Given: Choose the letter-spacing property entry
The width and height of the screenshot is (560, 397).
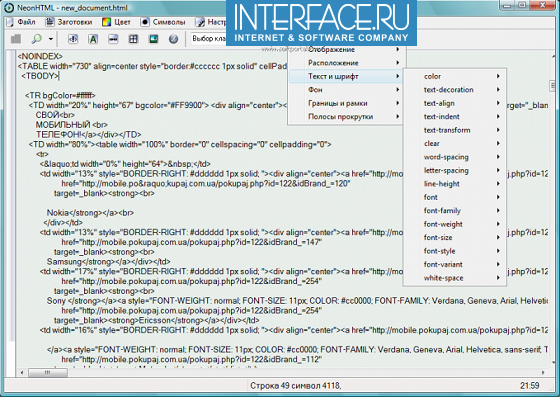Looking at the screenshot, I should [x=455, y=171].
